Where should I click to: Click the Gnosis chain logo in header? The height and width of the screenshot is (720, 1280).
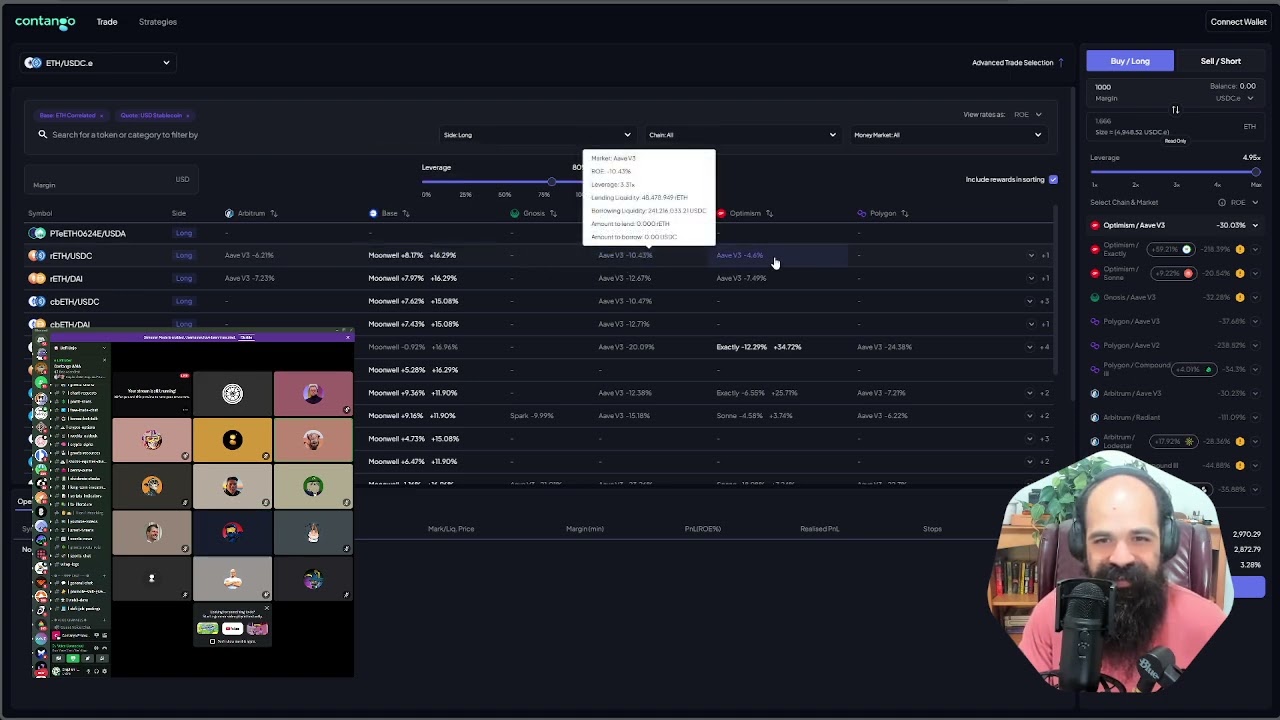[515, 213]
